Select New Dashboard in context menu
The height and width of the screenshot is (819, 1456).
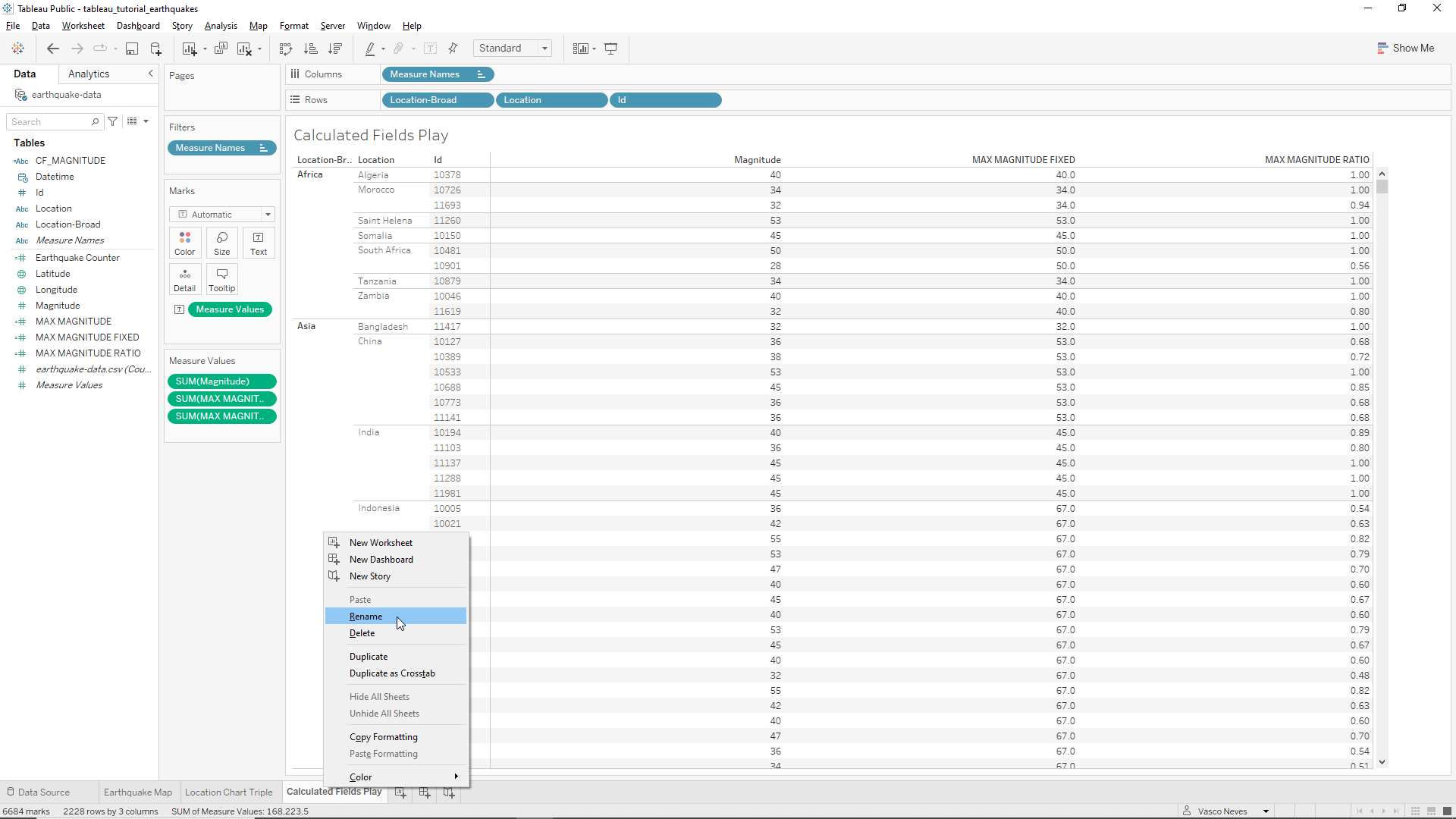(x=396, y=560)
